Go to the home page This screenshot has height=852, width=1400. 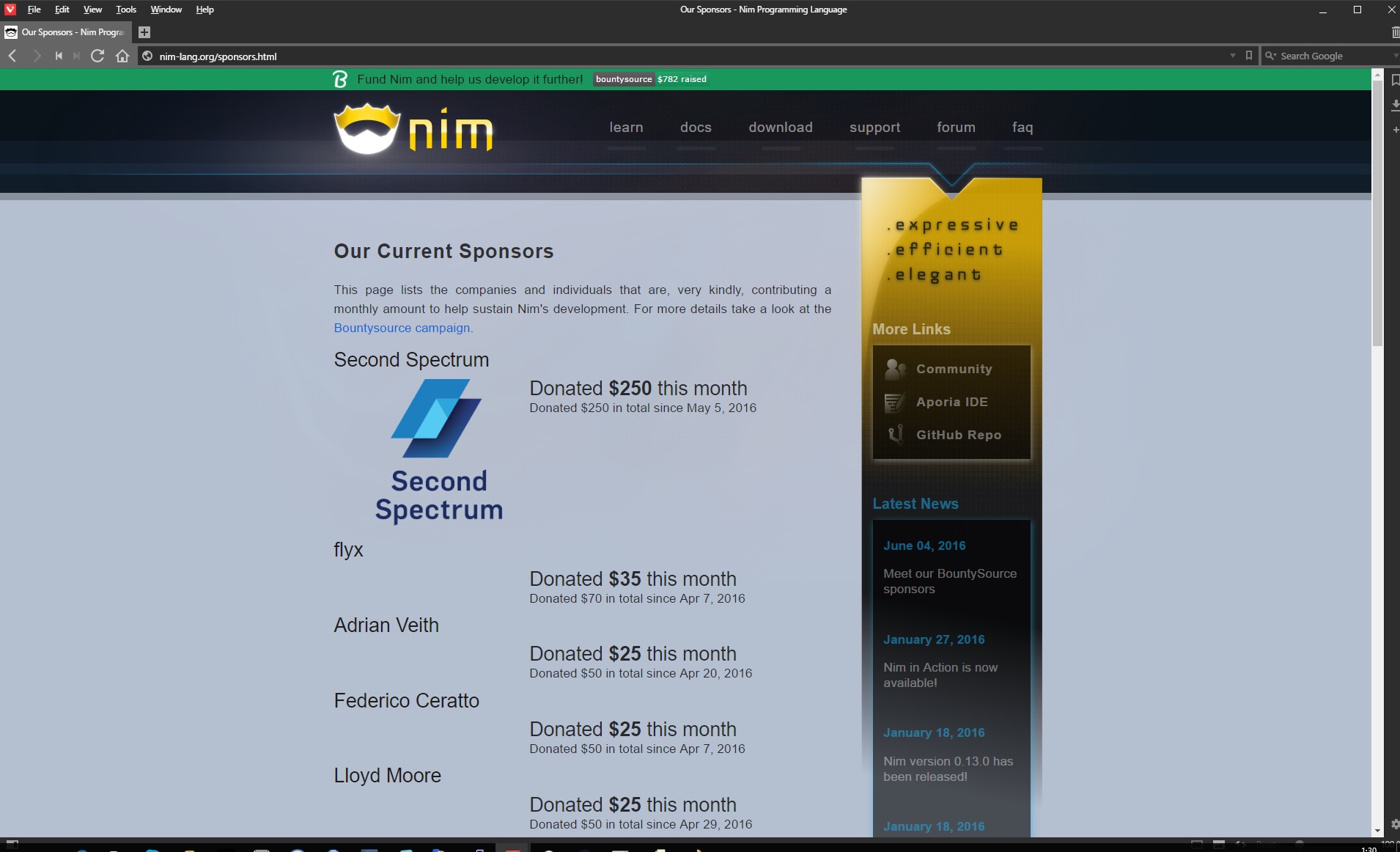pos(122,56)
